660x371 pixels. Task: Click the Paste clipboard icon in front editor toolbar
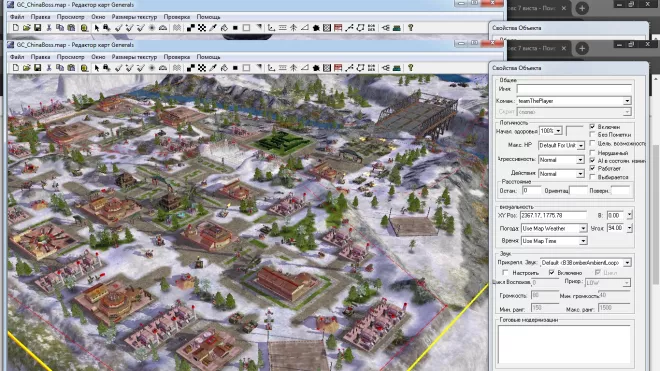click(x=71, y=68)
